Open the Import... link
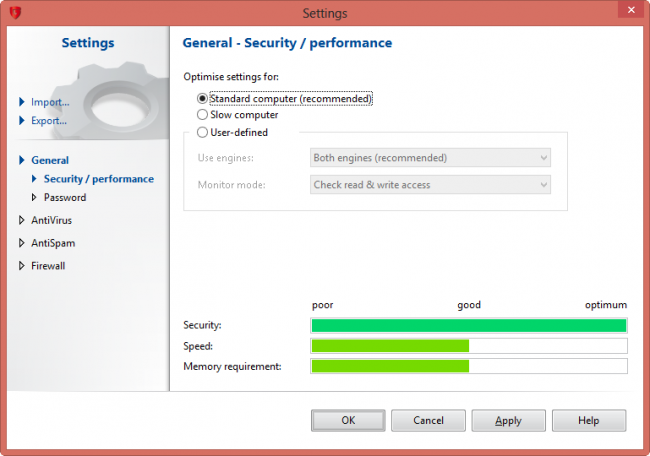Image resolution: width=650 pixels, height=456 pixels. click(50, 102)
